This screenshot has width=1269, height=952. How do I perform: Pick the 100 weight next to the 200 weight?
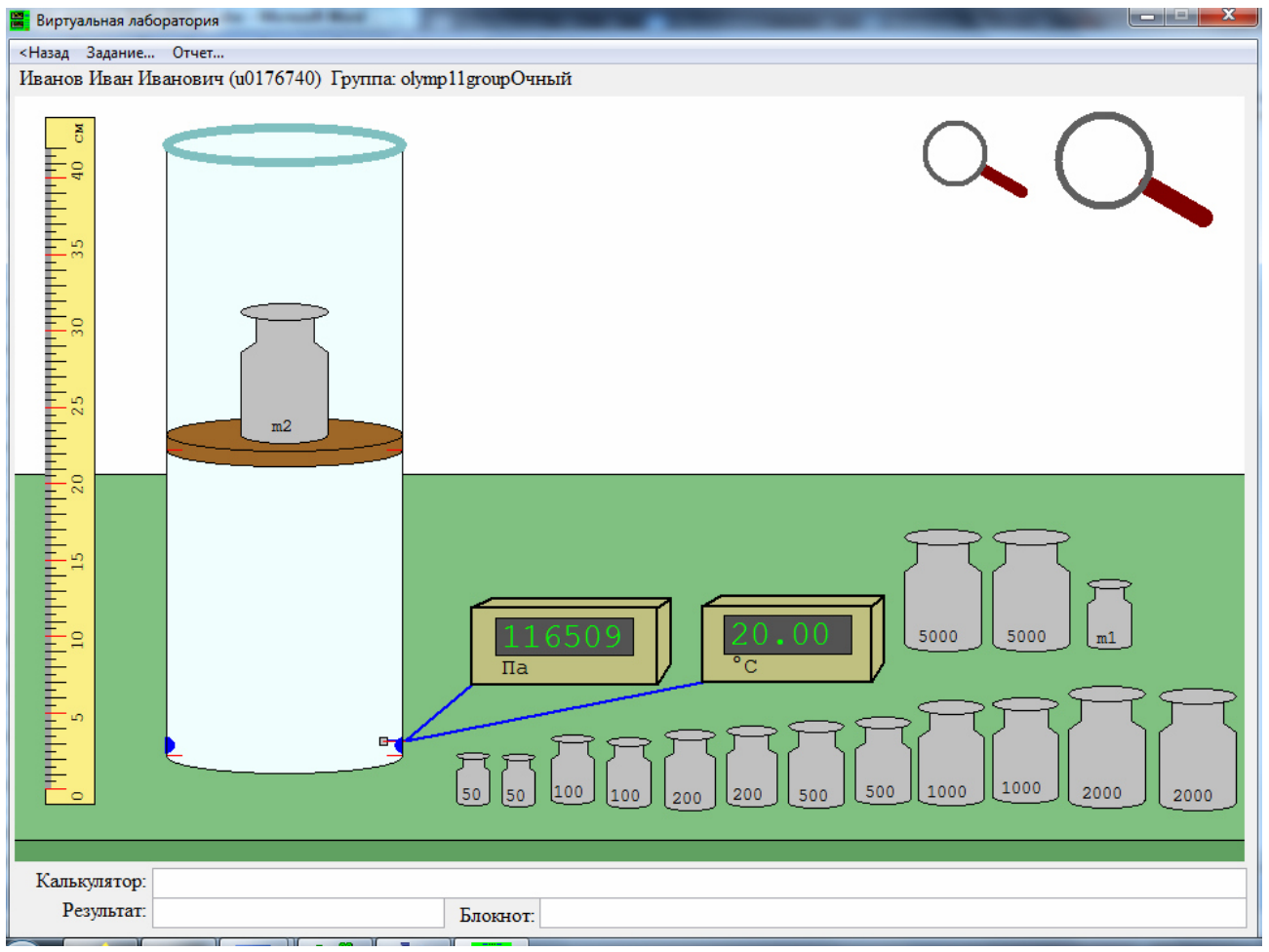coord(628,773)
